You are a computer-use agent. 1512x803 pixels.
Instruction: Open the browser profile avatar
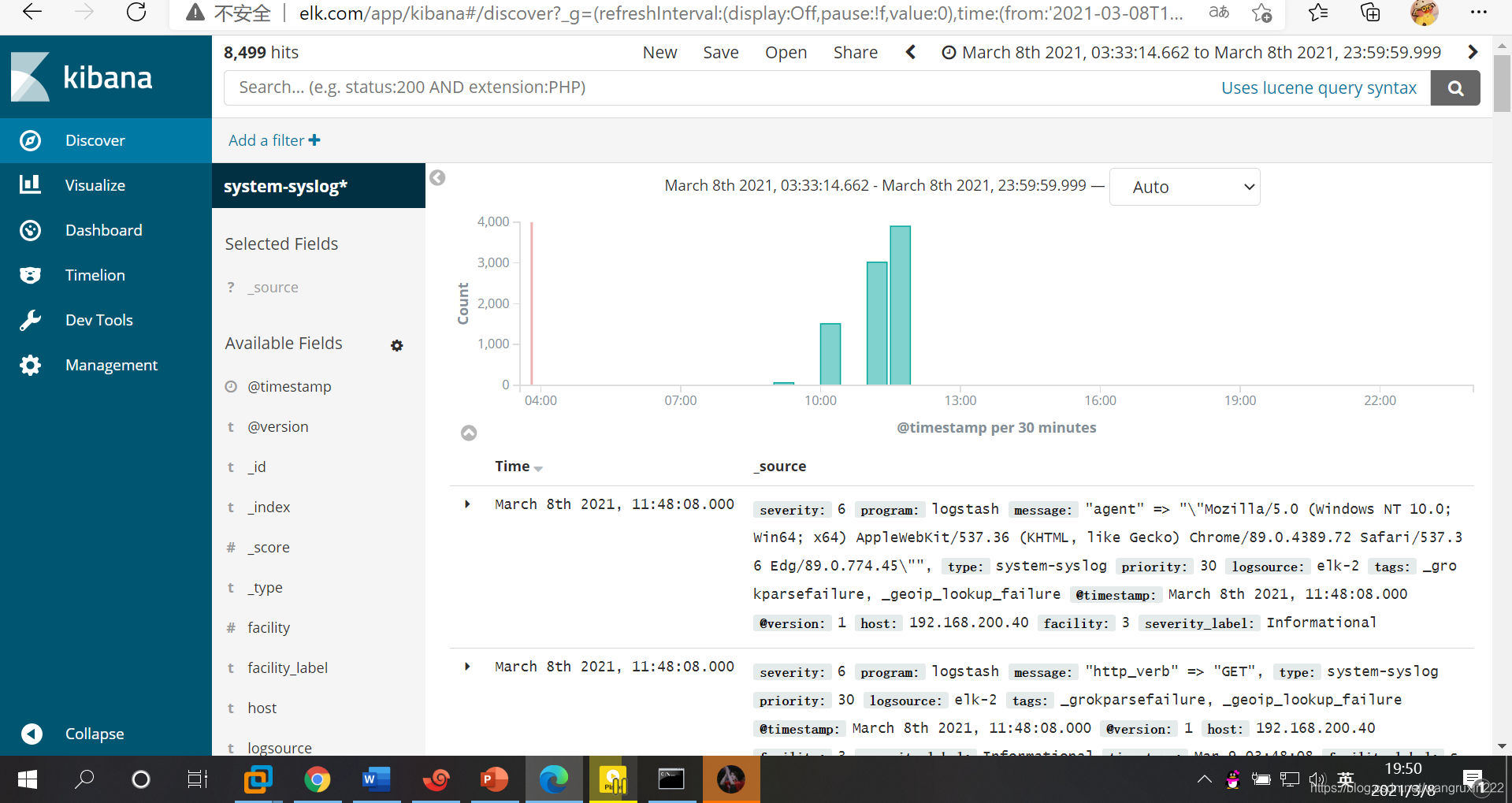(x=1424, y=12)
